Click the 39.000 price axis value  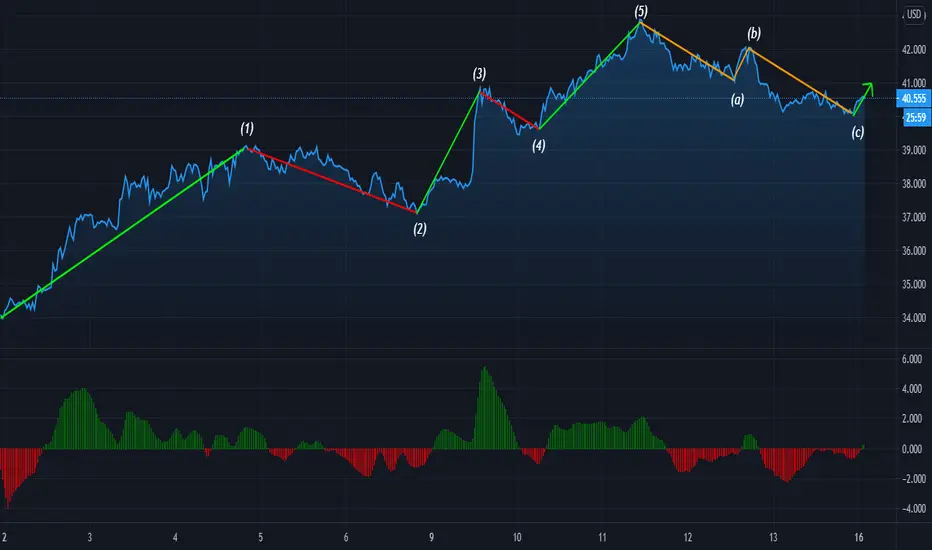pos(914,150)
